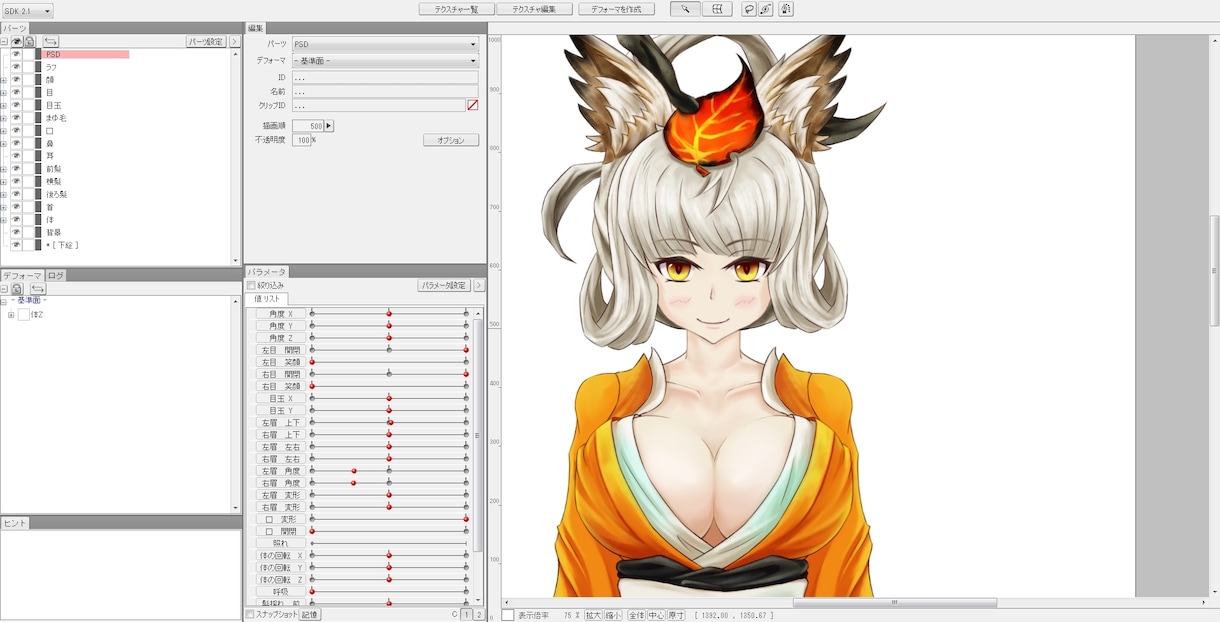This screenshot has width=1220, height=622.
Task: Activate the lasso selection tool
Action: (x=748, y=9)
